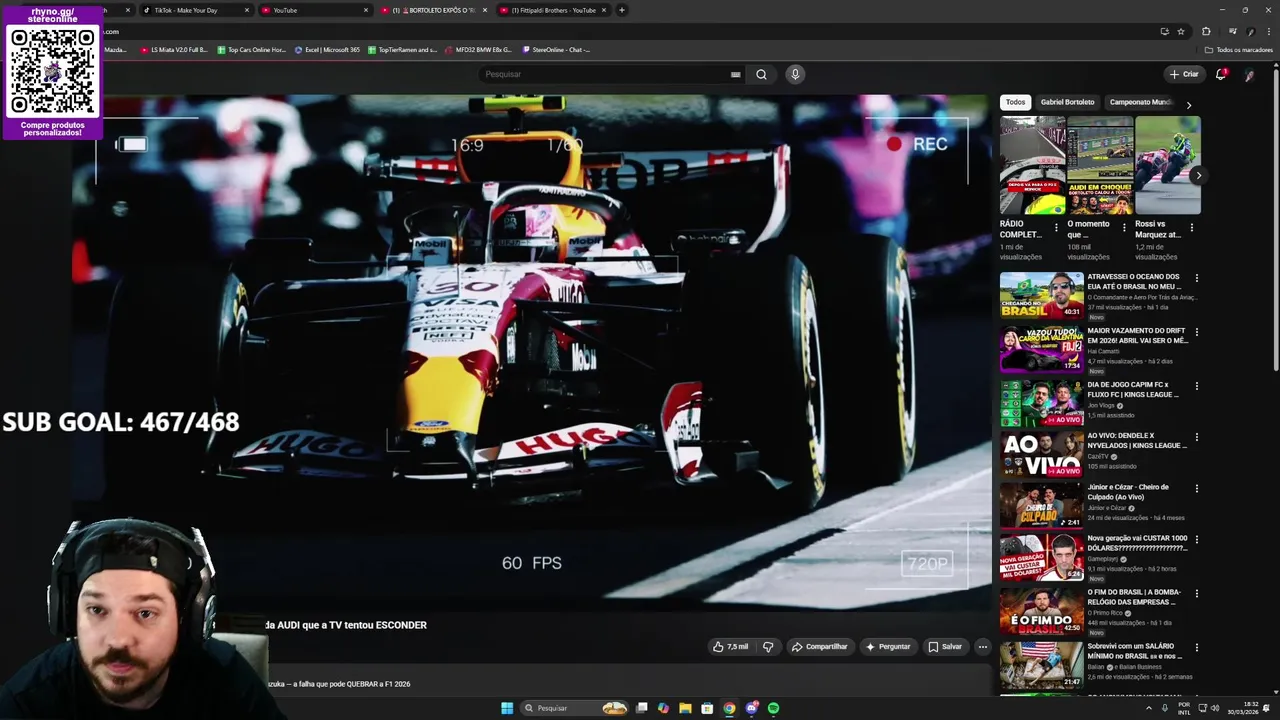Switch to 'TikTok - Make Your Day' tab

186,10
